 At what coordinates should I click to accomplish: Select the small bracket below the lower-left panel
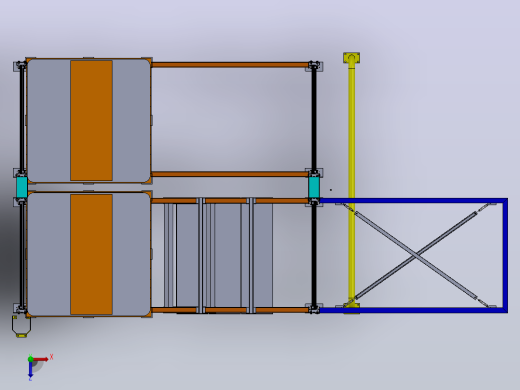pyautogui.click(x=21, y=327)
